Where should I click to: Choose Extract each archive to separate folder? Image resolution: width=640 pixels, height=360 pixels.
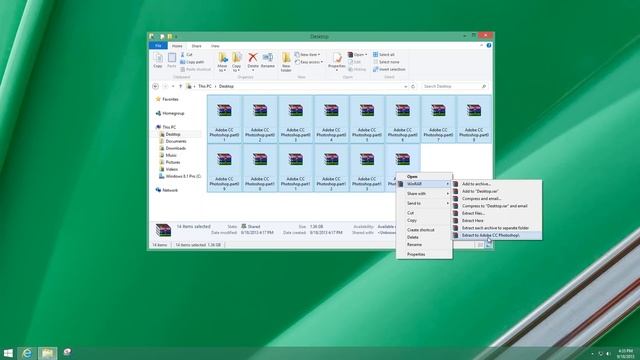click(497, 228)
